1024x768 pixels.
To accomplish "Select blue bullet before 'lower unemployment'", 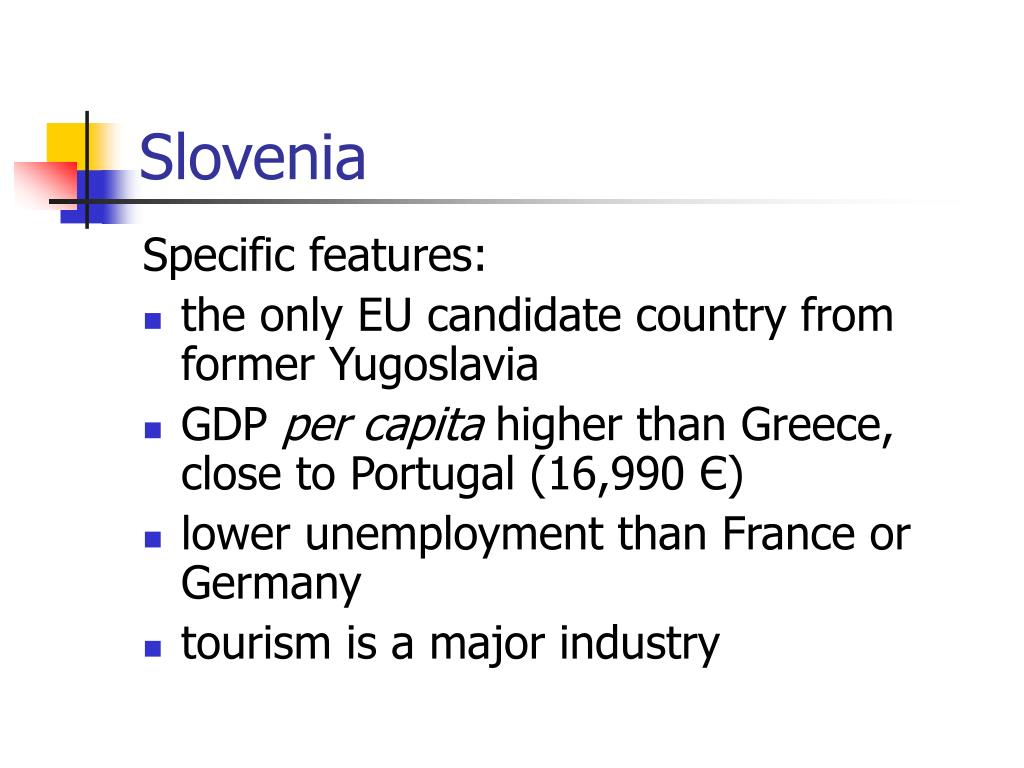I will 153,539.
